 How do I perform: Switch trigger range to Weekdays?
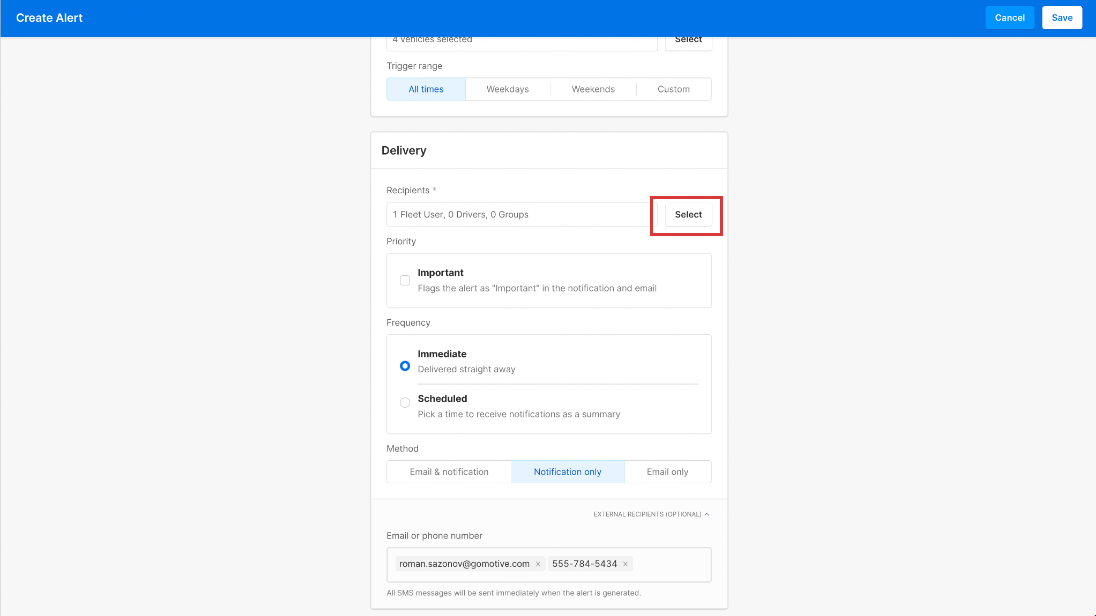tap(507, 89)
